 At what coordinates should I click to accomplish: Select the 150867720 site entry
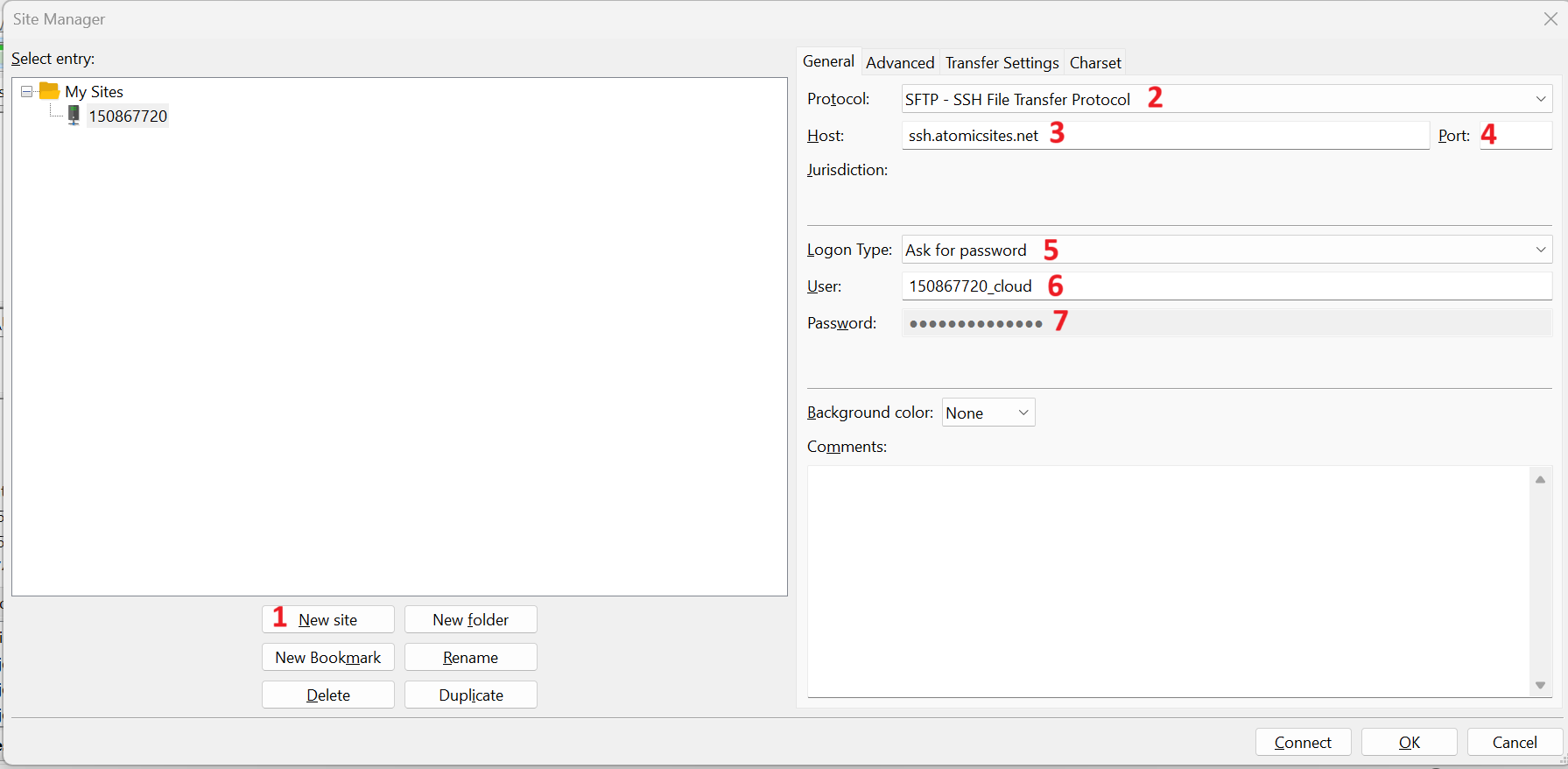(x=128, y=116)
